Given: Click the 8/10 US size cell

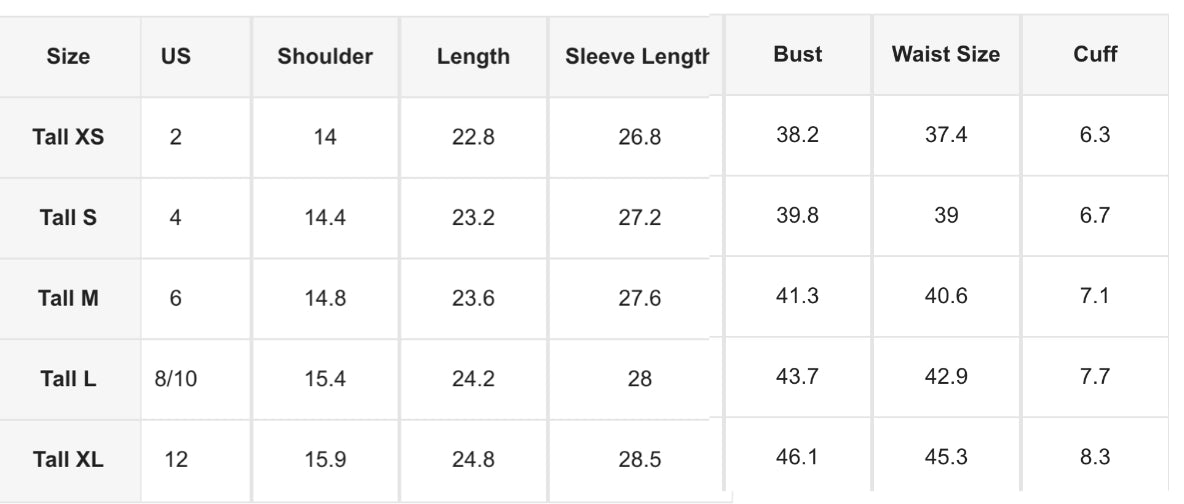Looking at the screenshot, I should pyautogui.click(x=176, y=380).
